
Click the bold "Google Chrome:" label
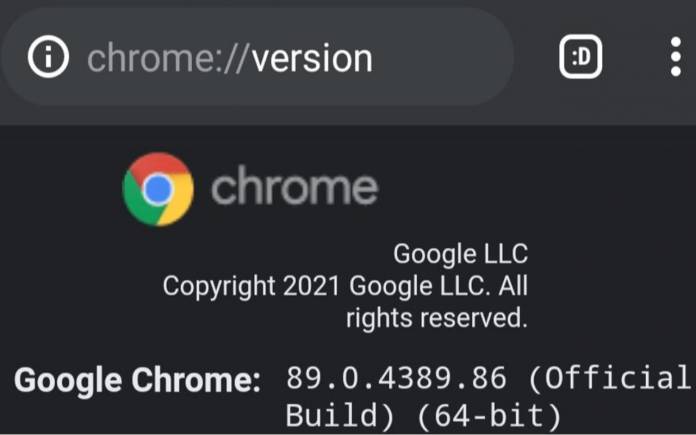click(137, 381)
